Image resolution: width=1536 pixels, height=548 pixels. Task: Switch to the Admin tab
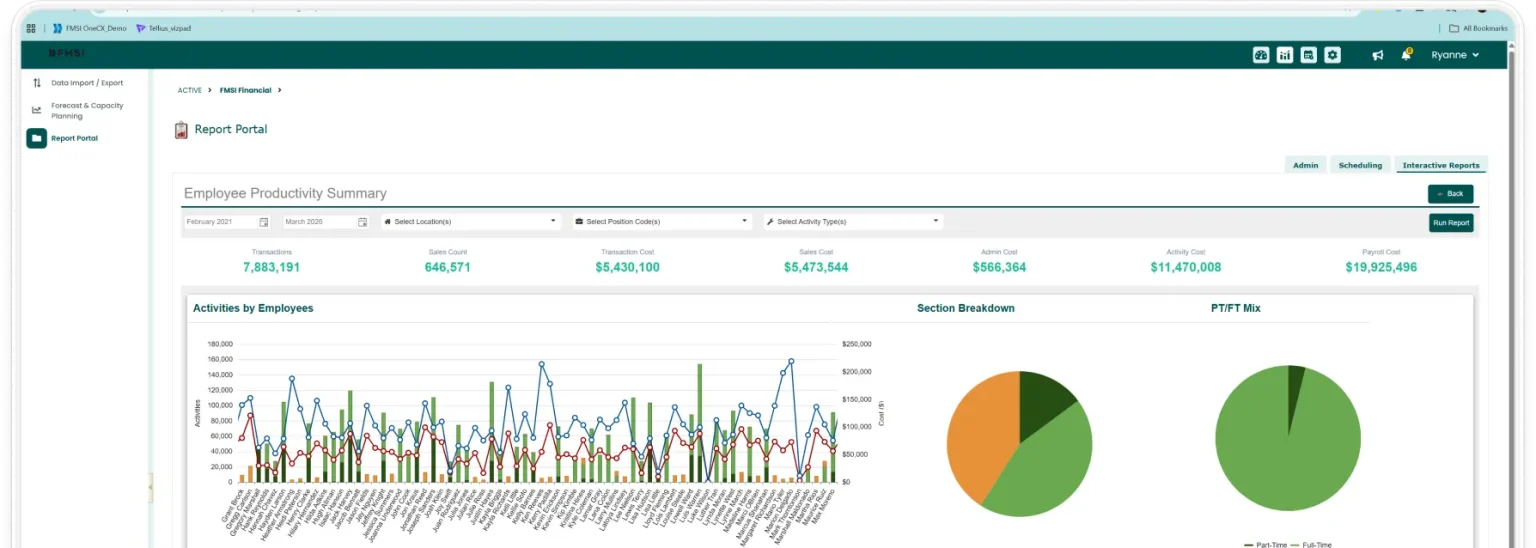(x=1305, y=165)
